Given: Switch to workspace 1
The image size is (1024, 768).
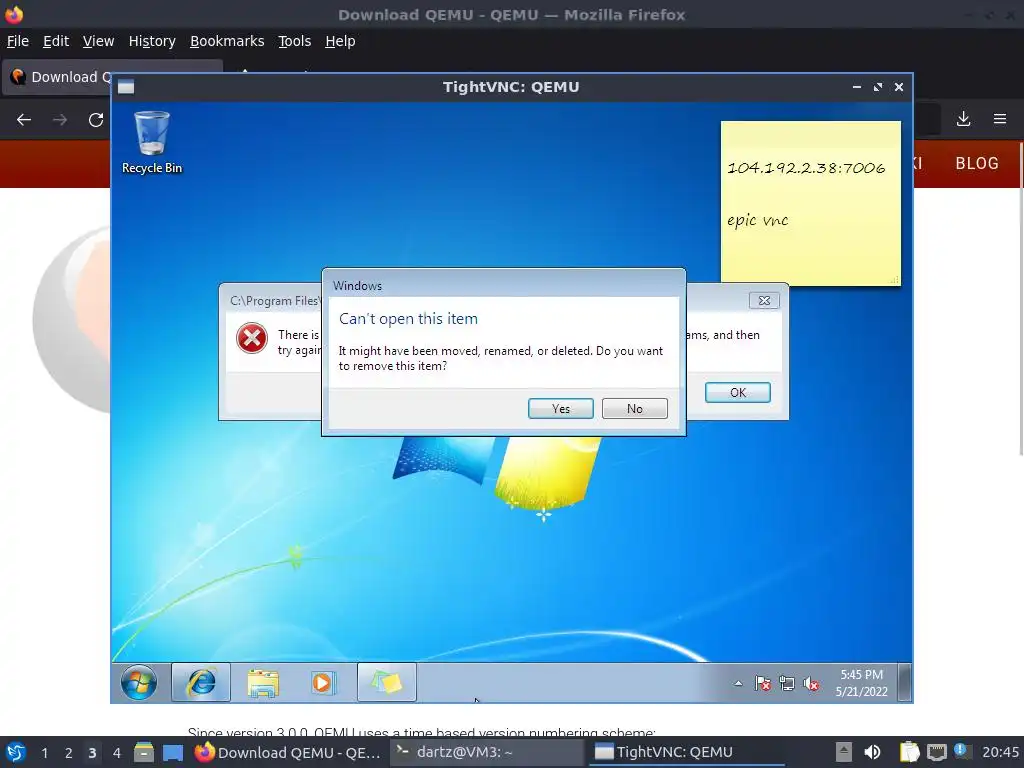Looking at the screenshot, I should (44, 753).
